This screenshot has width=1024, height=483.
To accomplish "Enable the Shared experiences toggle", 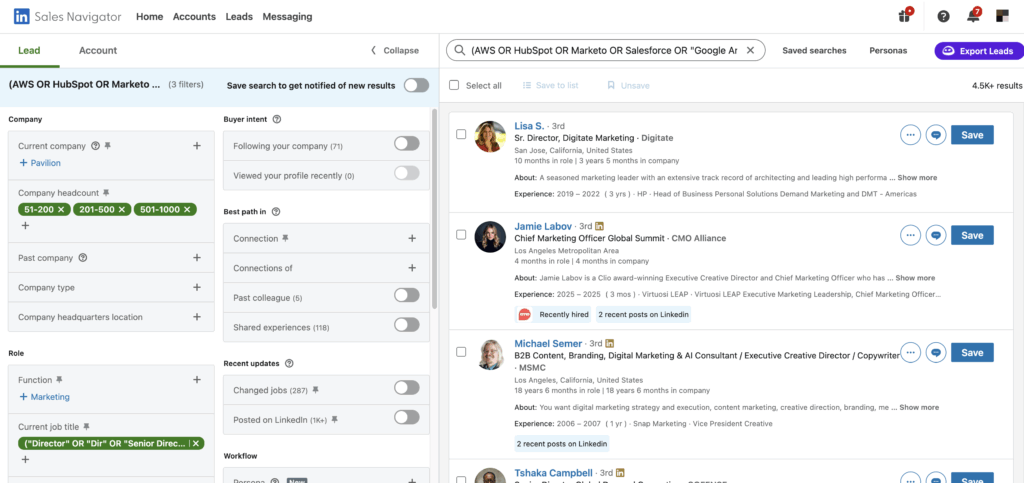I will [x=407, y=324].
